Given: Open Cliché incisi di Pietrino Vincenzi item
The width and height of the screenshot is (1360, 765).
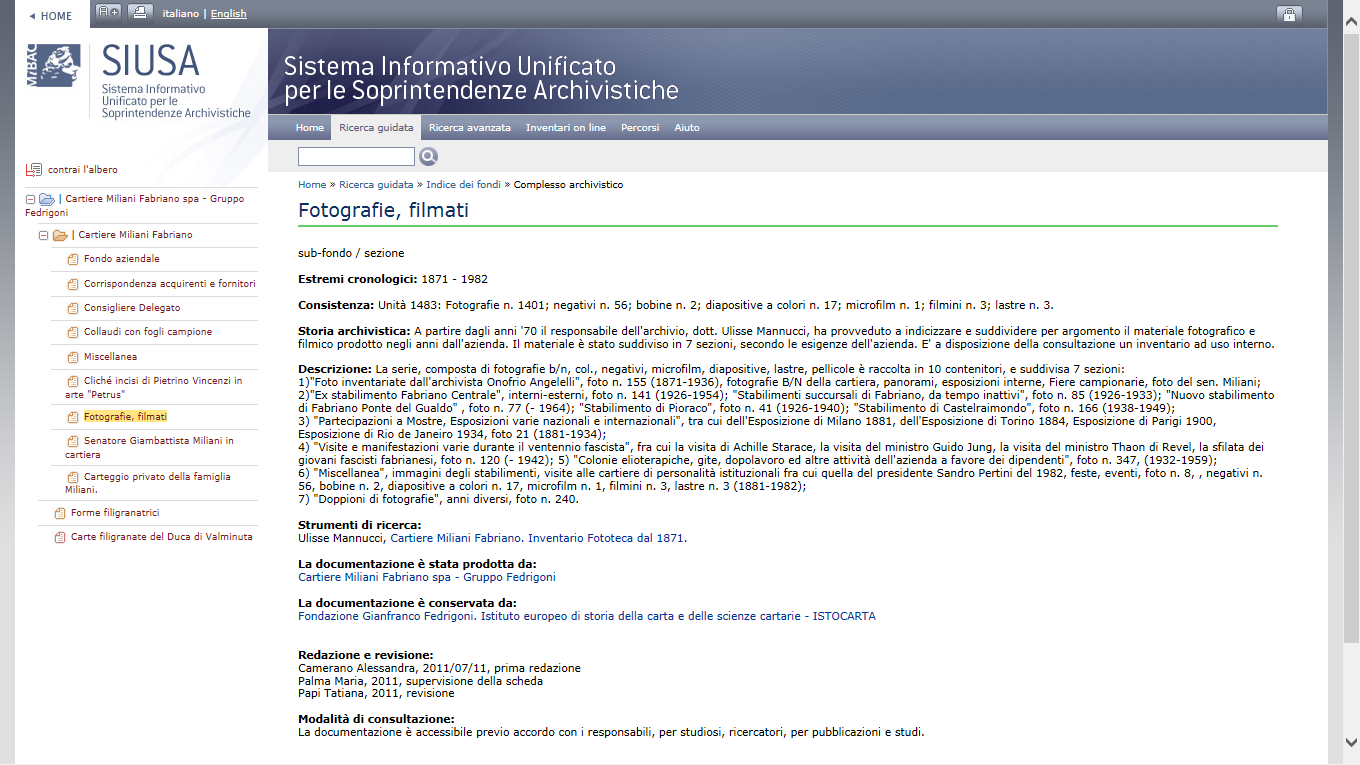Looking at the screenshot, I should click(154, 387).
